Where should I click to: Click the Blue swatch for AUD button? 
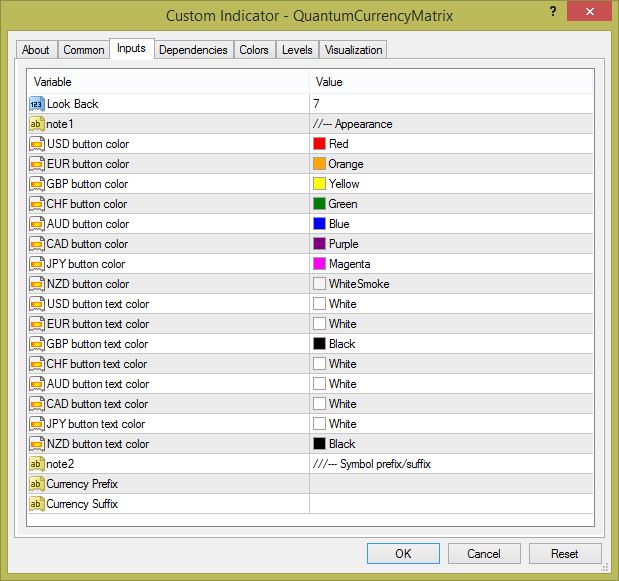click(x=320, y=224)
